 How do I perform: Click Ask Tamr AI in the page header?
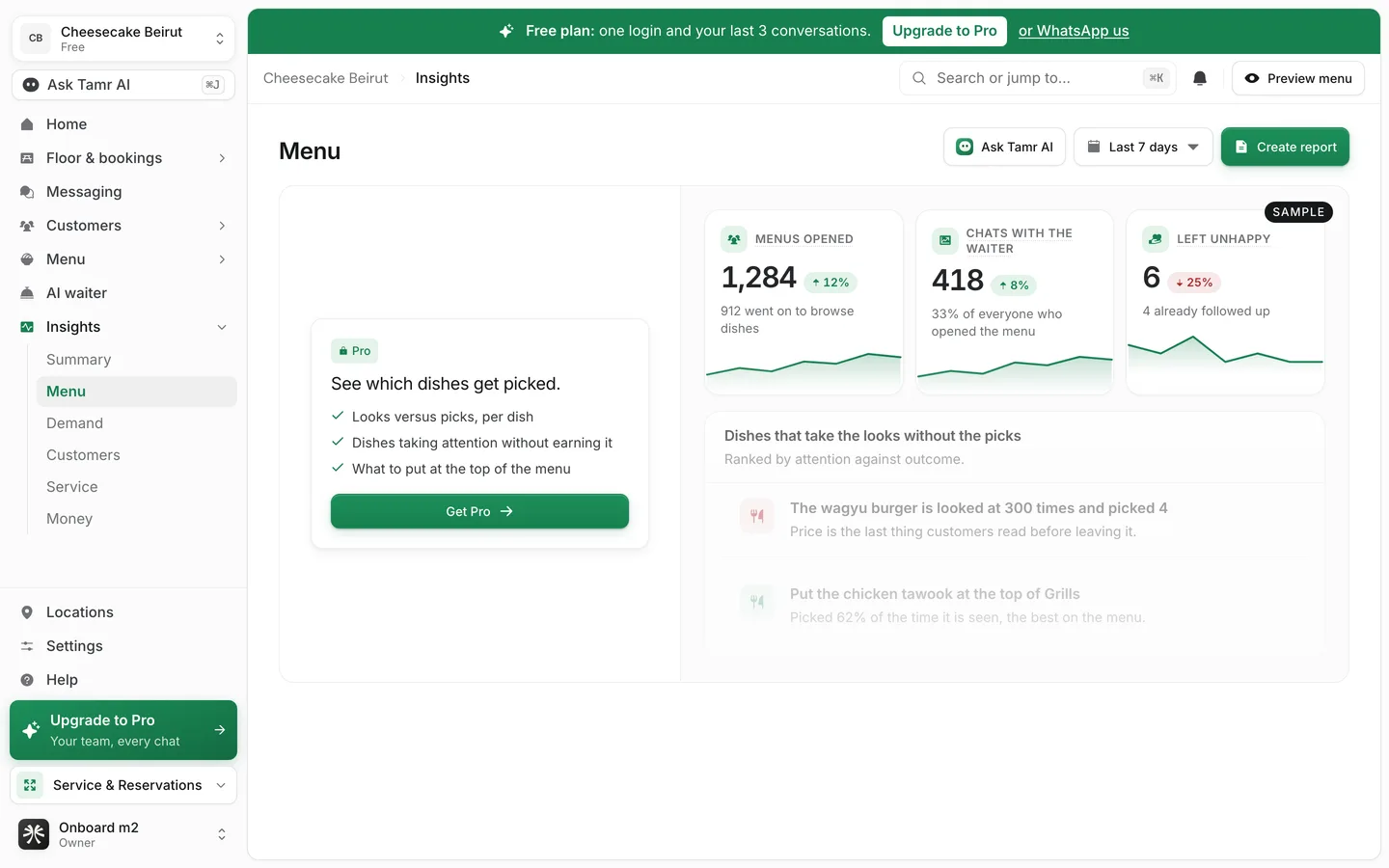pos(1004,147)
